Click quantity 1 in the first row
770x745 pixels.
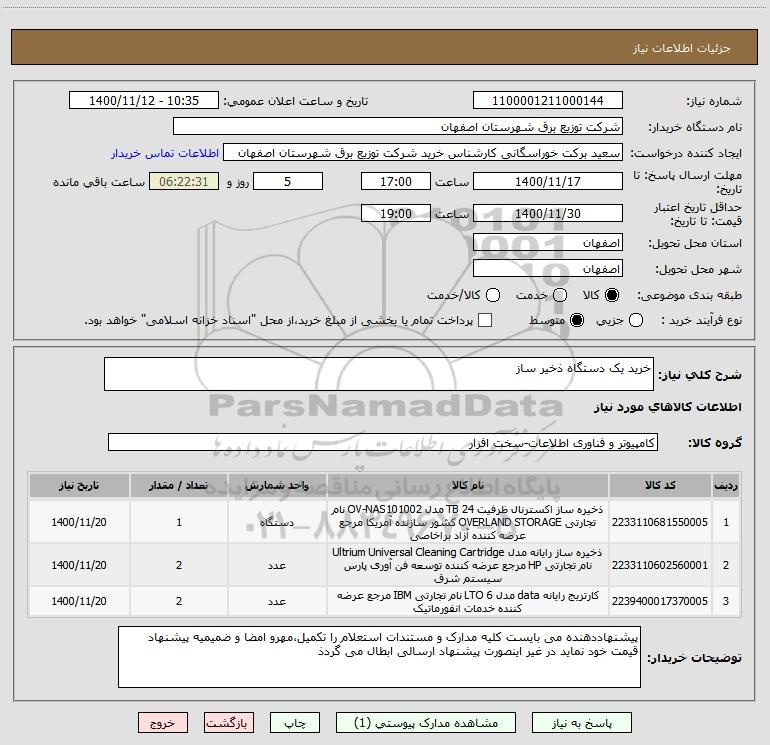tap(179, 522)
